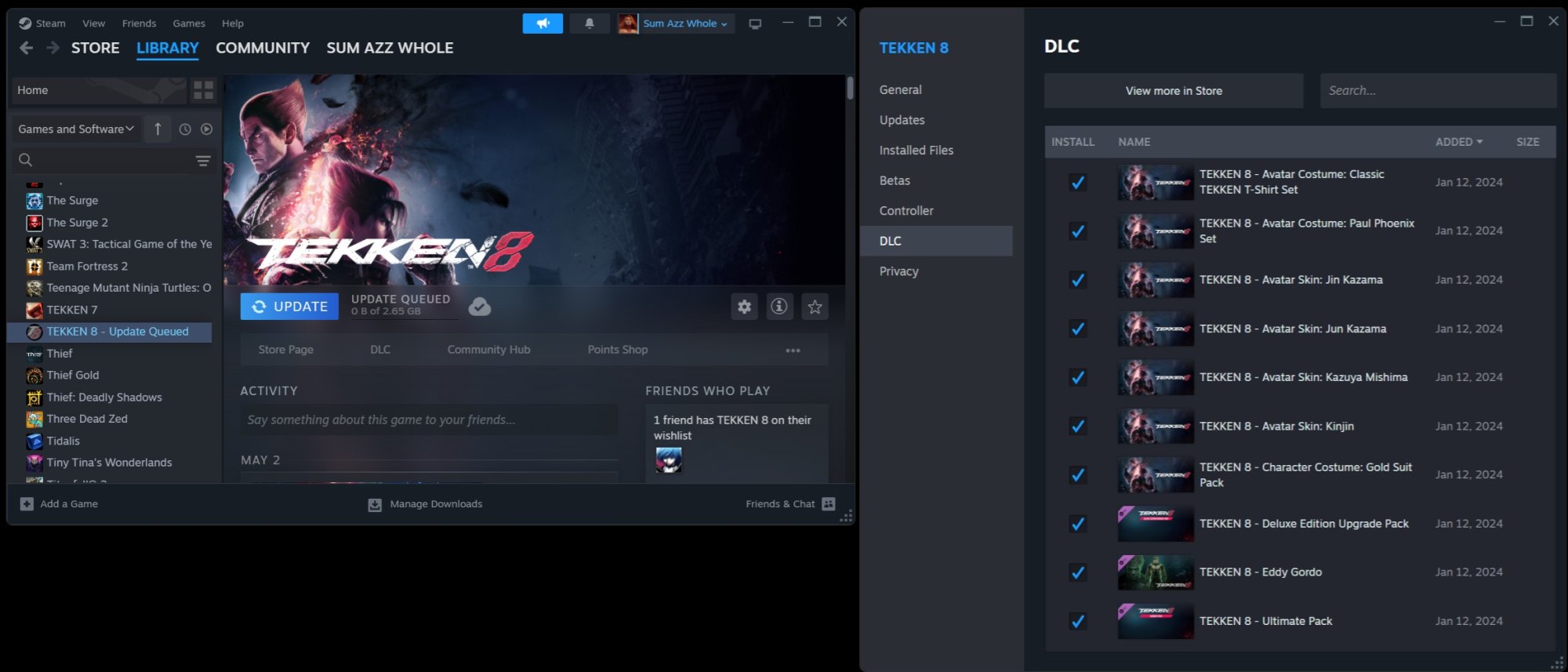
Task: Click the blue UPDATE button
Action: [289, 307]
